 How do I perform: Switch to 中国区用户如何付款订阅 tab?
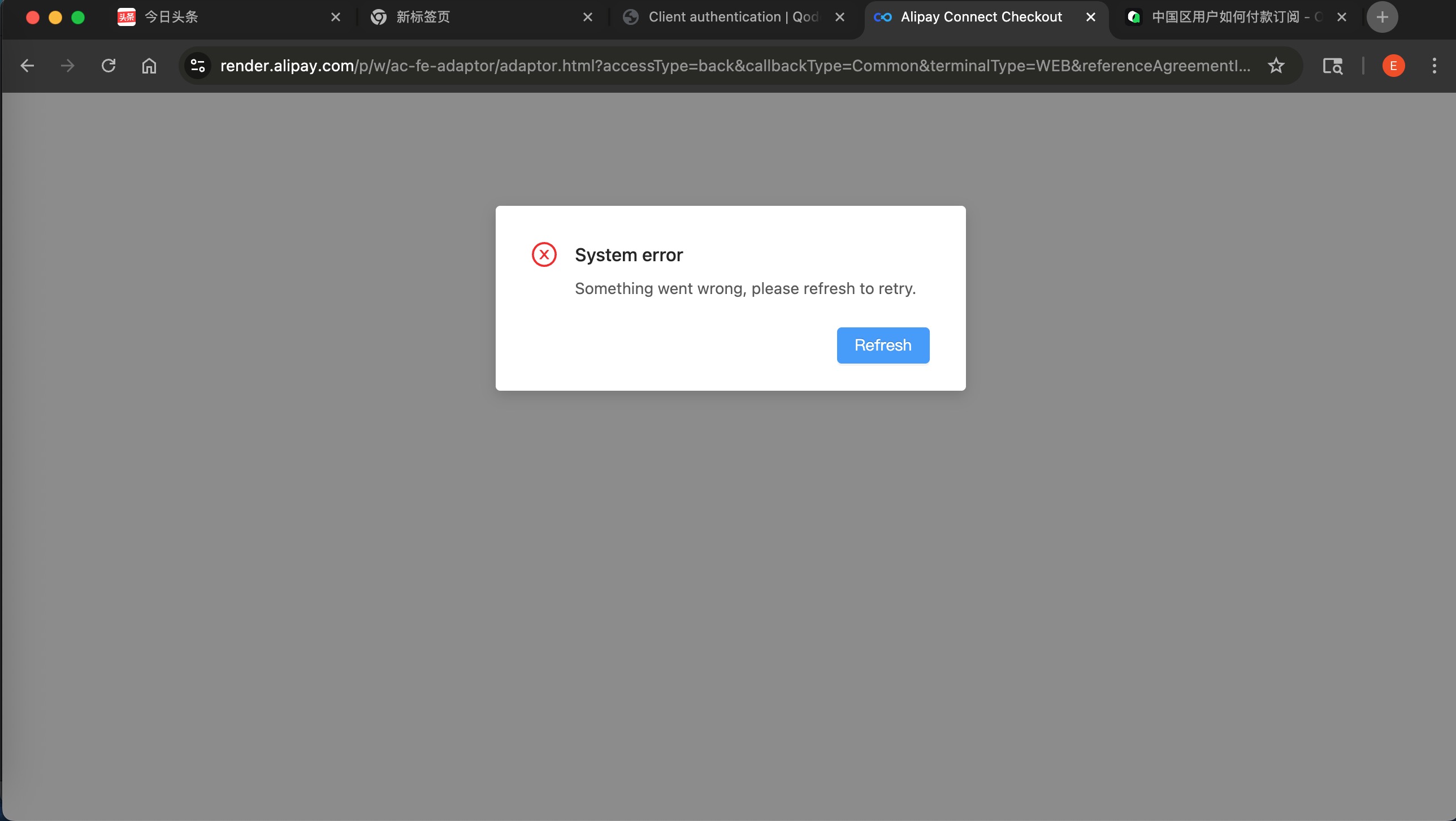1227,17
